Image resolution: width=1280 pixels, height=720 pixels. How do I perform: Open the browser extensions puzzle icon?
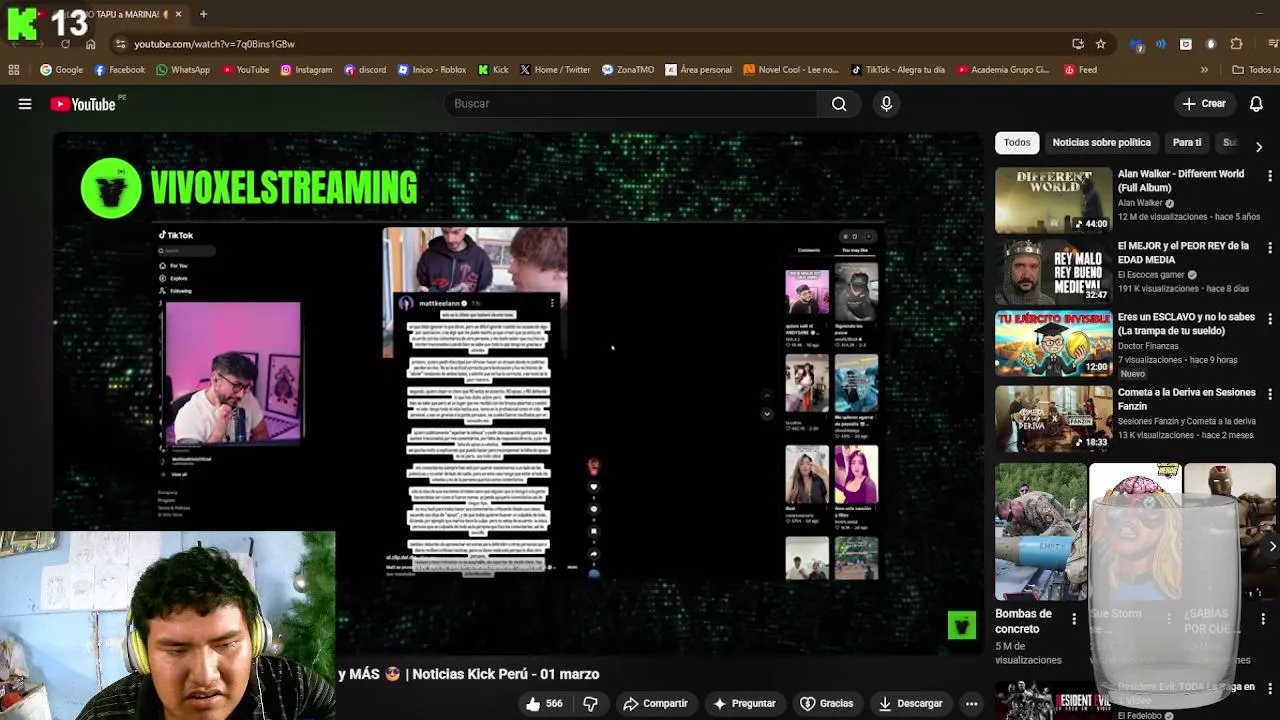click(1236, 44)
